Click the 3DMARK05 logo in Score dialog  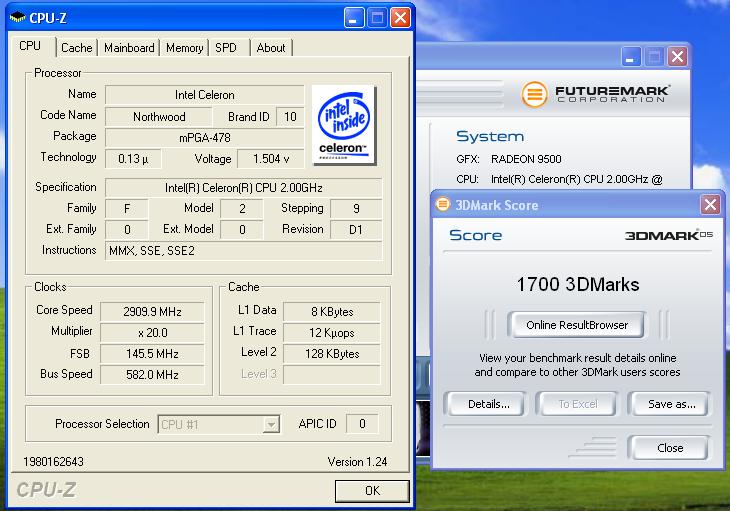(669, 235)
